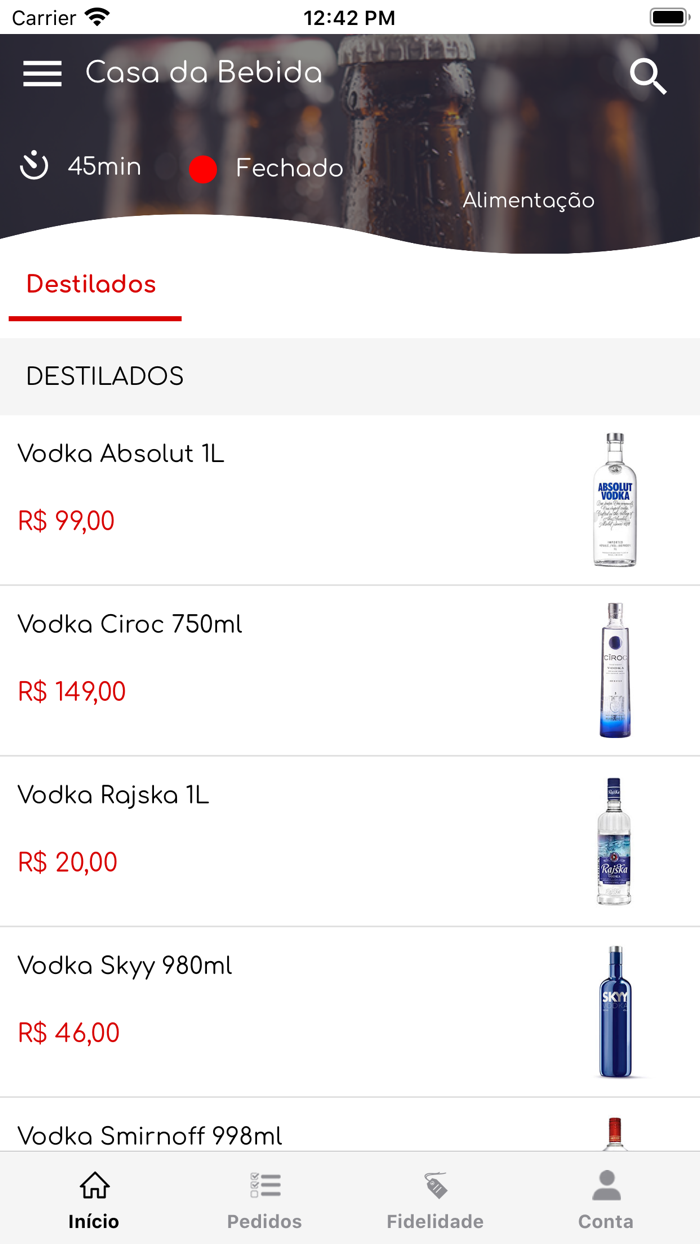Viewport: 700px width, 1244px height.
Task: Open the hamburger navigation menu
Action: pos(42,73)
